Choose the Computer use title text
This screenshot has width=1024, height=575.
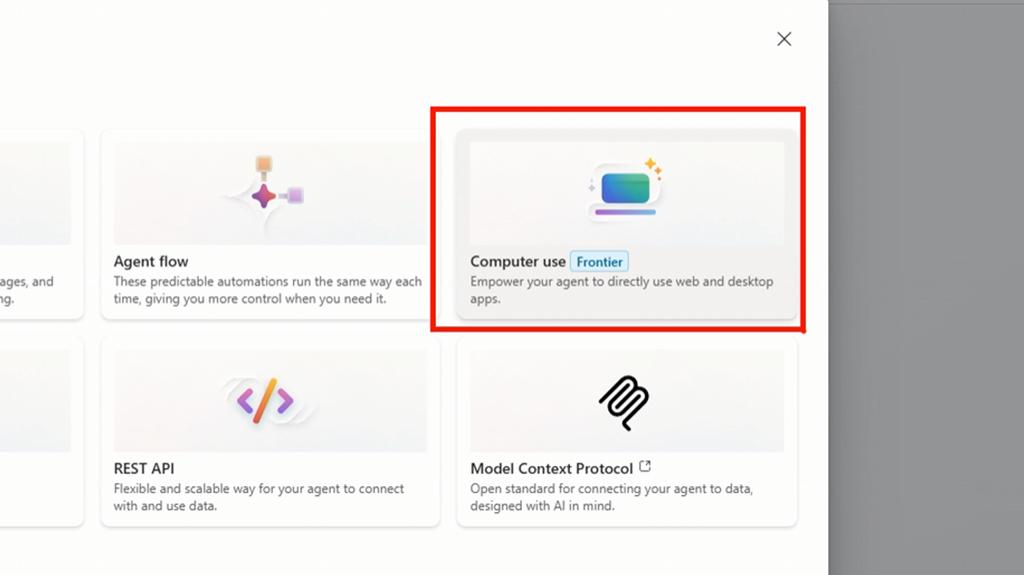pos(518,262)
